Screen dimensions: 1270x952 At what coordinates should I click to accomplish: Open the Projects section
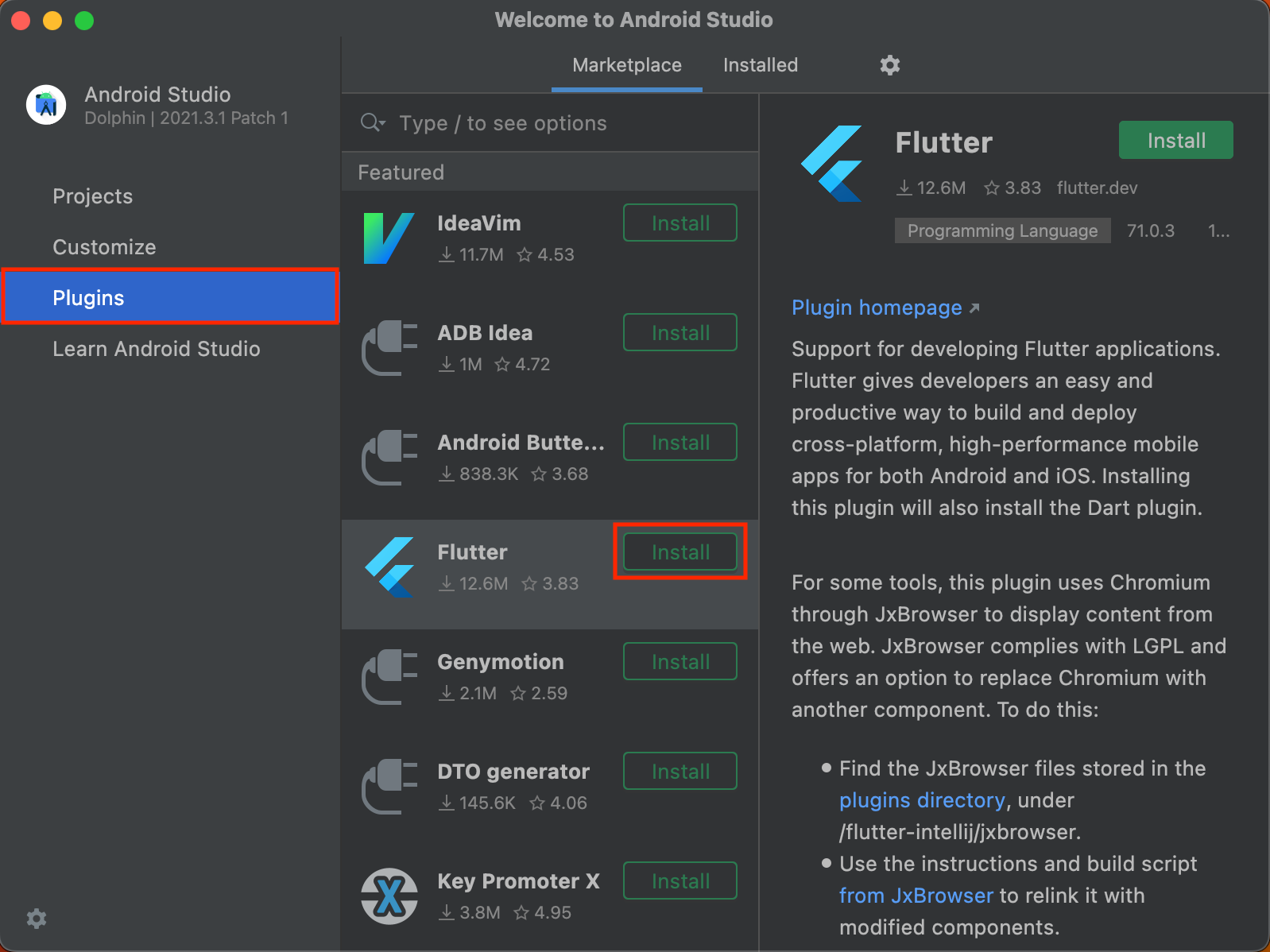pos(92,196)
